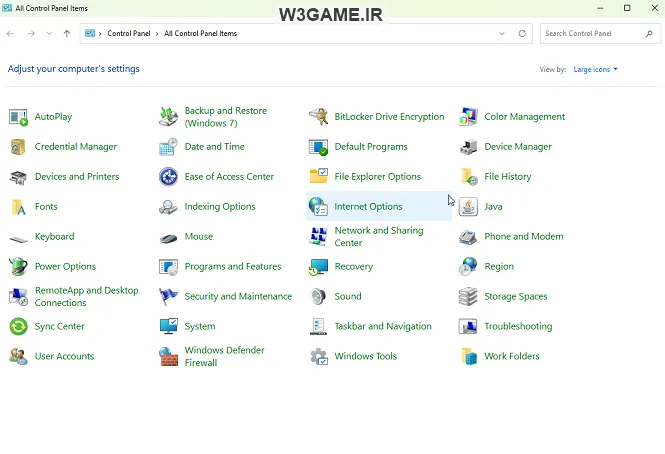Open the User Accounts link
The height and width of the screenshot is (454, 665).
tap(64, 356)
